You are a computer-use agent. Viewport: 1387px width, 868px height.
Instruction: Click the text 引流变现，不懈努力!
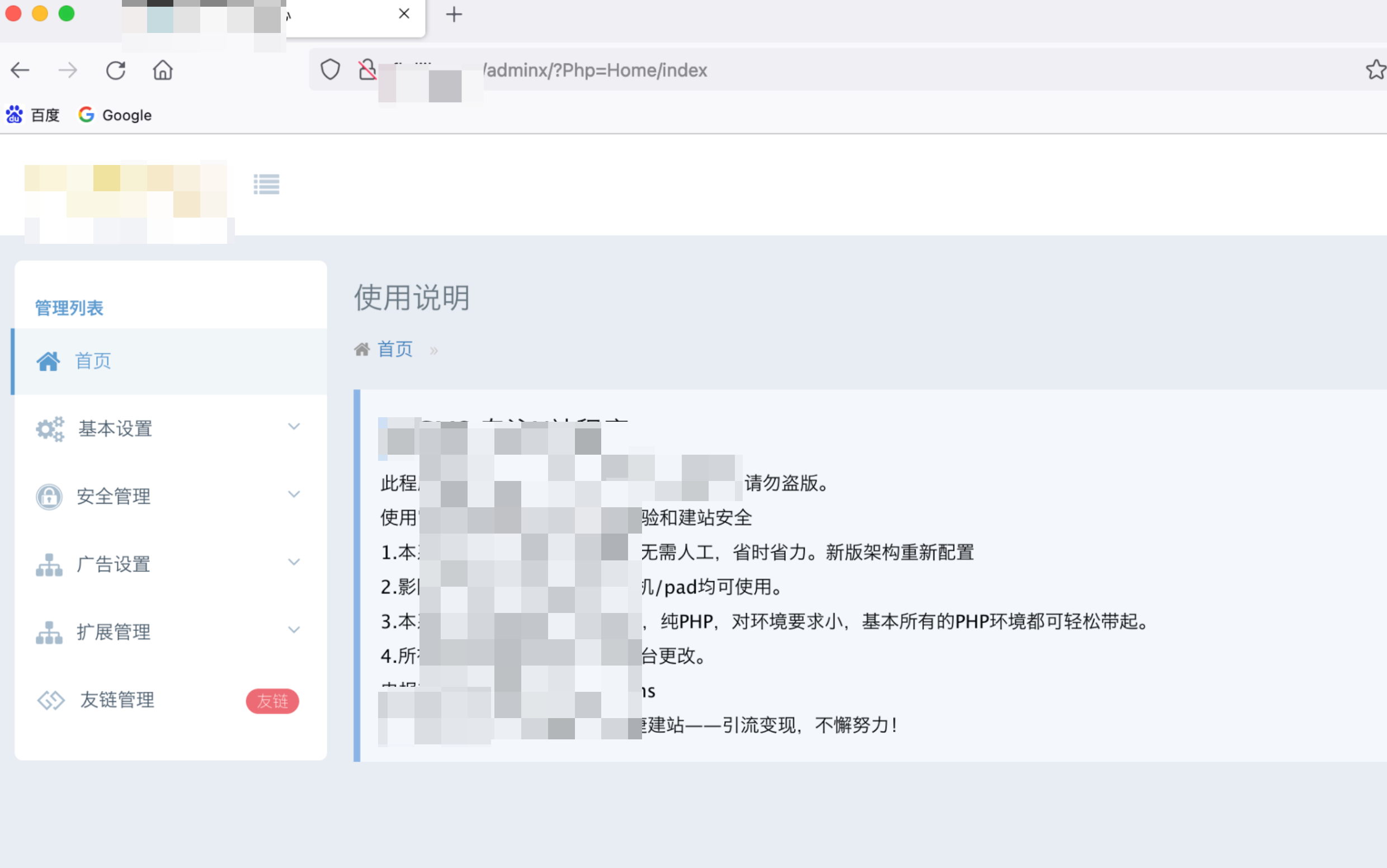[x=810, y=725]
